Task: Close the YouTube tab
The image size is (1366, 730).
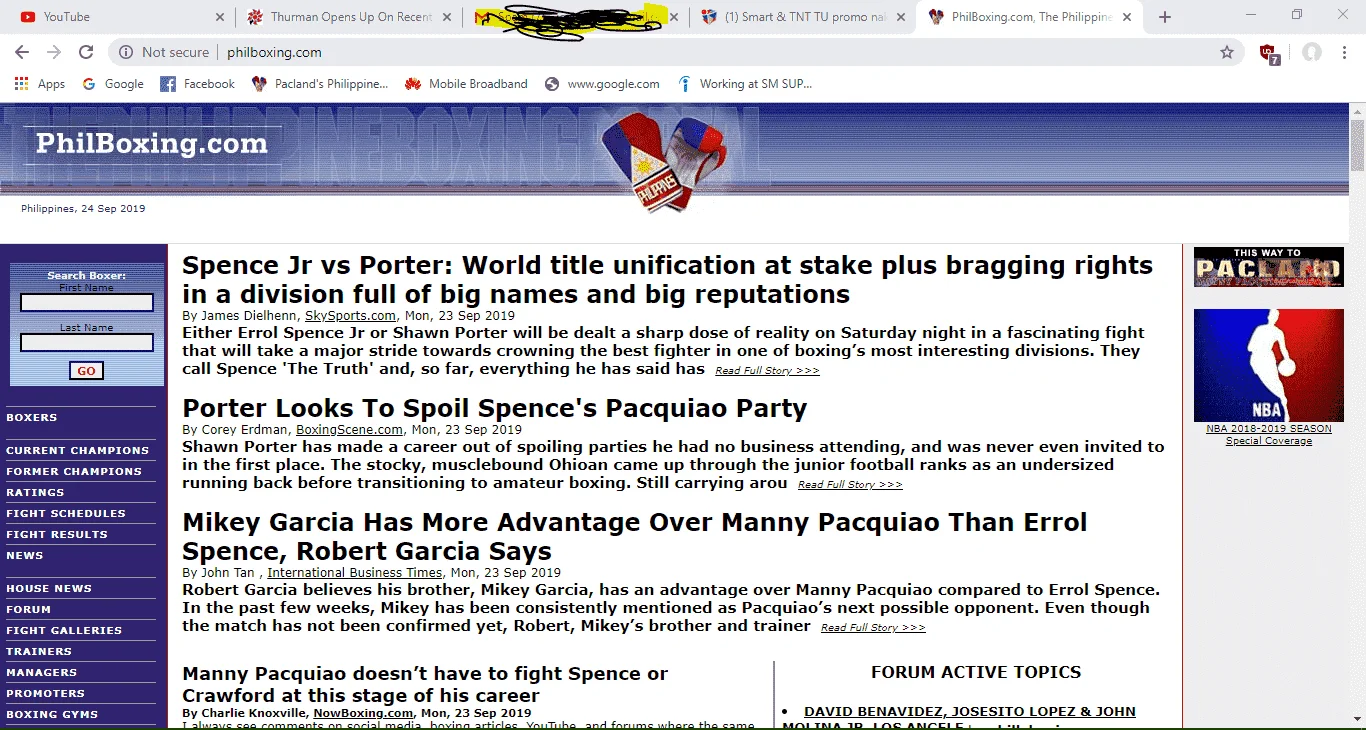Action: click(220, 17)
